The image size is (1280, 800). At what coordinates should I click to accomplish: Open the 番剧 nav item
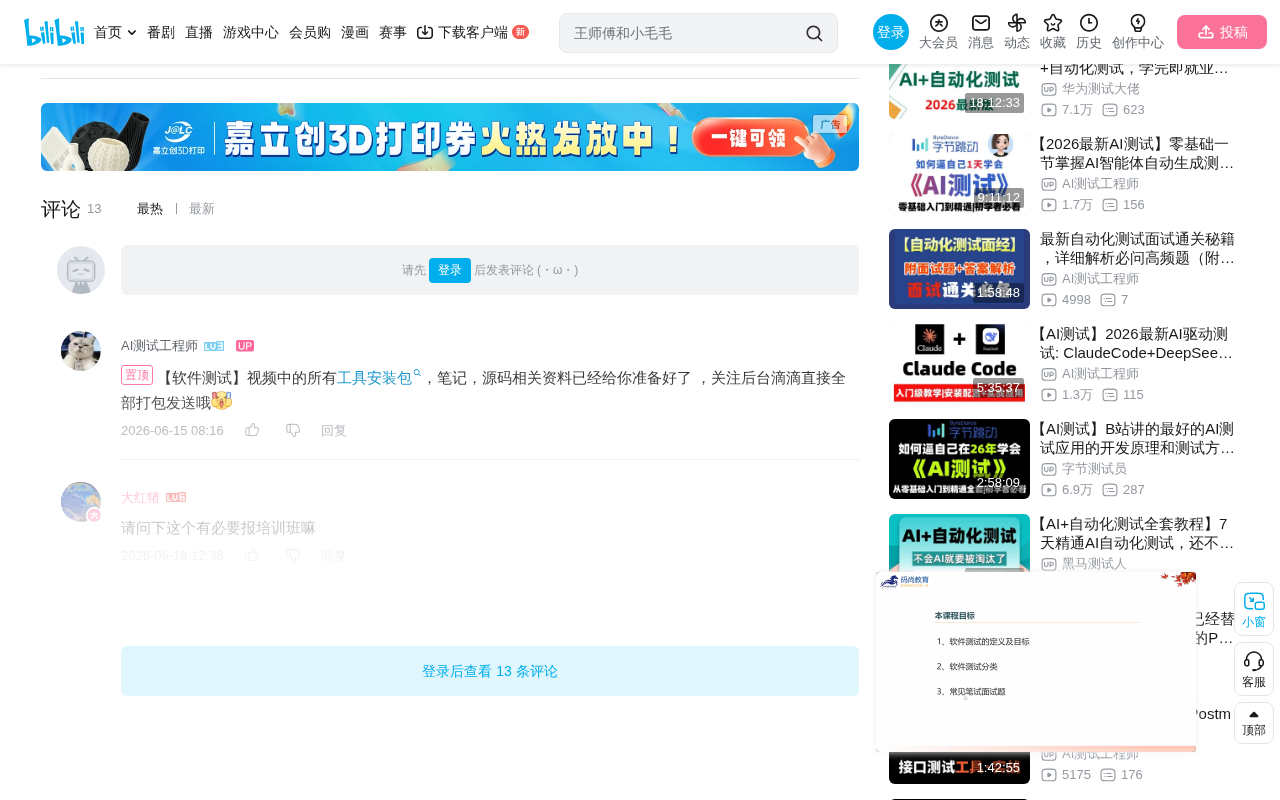coord(161,32)
